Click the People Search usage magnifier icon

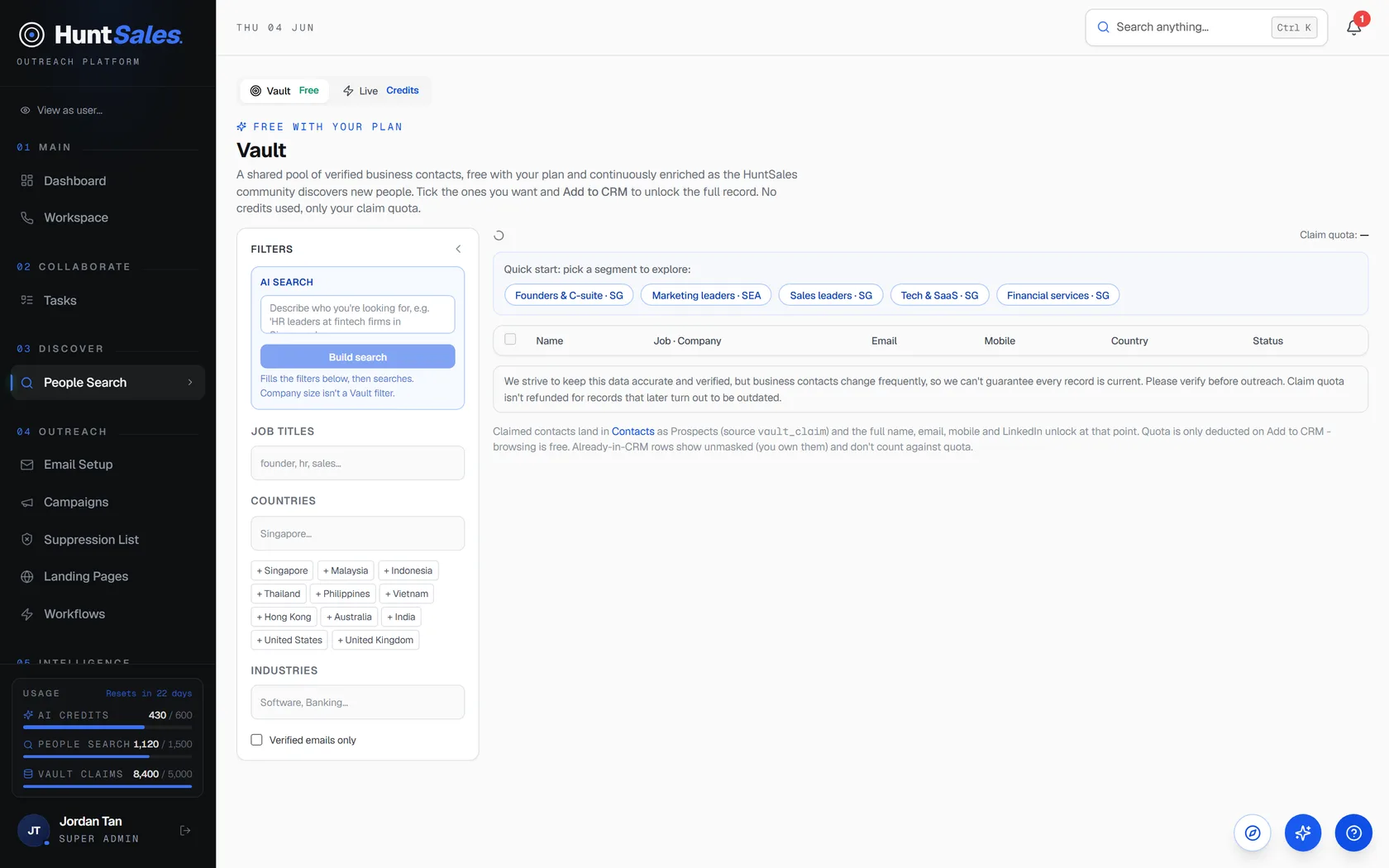click(x=28, y=744)
